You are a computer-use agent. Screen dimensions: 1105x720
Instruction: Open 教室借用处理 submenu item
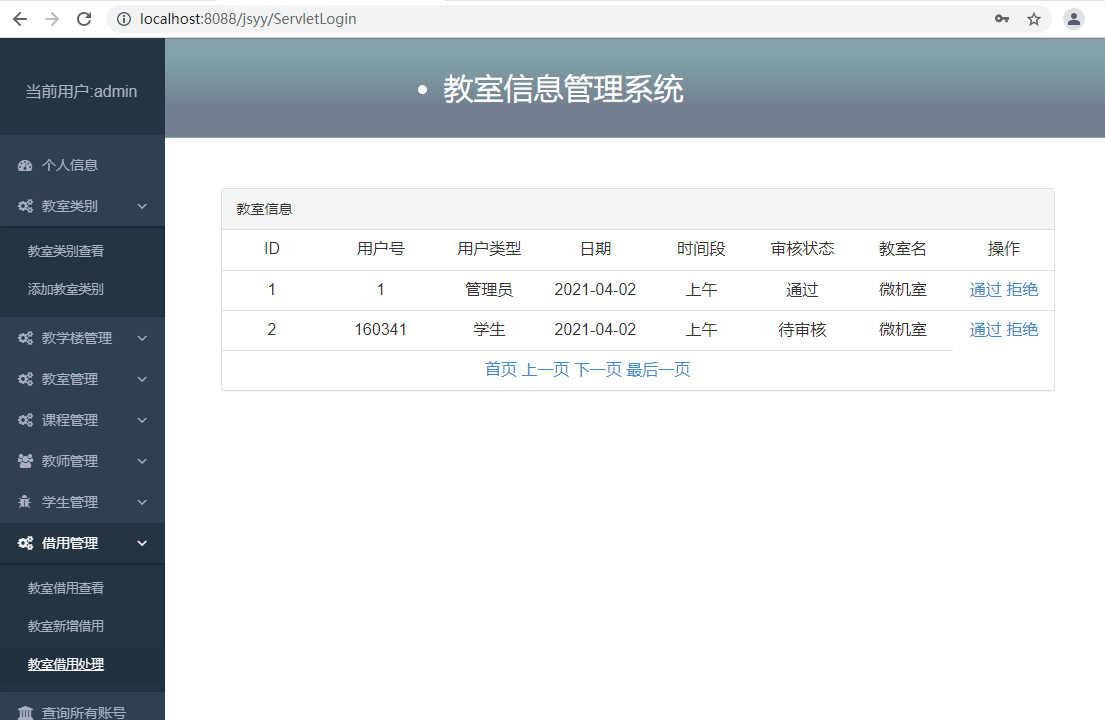(x=66, y=664)
